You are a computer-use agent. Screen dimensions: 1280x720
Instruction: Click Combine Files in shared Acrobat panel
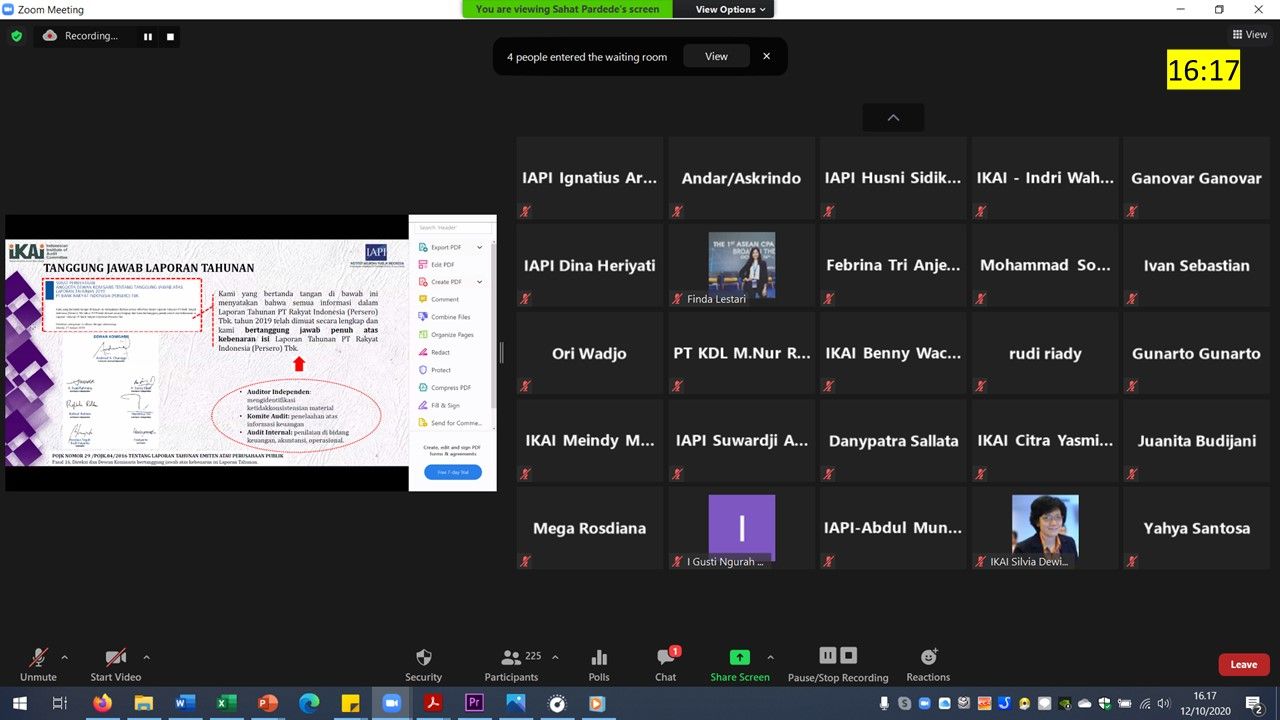(450, 317)
